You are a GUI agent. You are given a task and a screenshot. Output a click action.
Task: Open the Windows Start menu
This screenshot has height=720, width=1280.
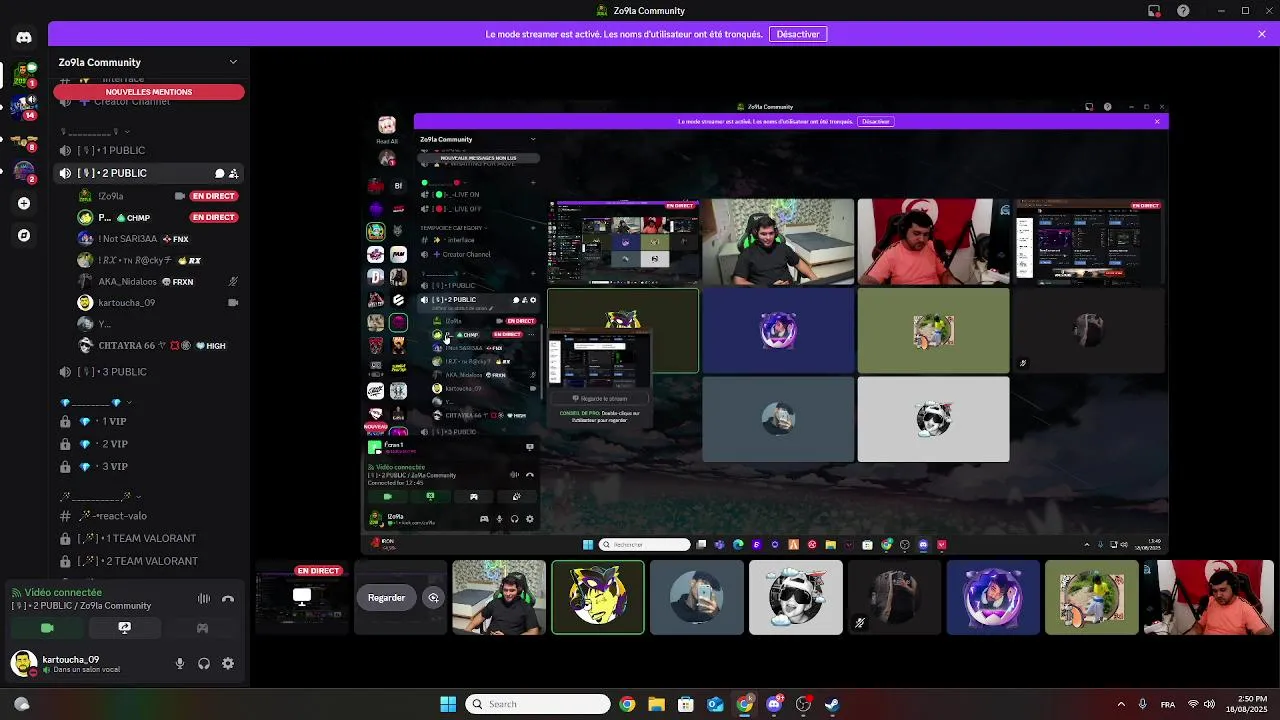click(448, 704)
